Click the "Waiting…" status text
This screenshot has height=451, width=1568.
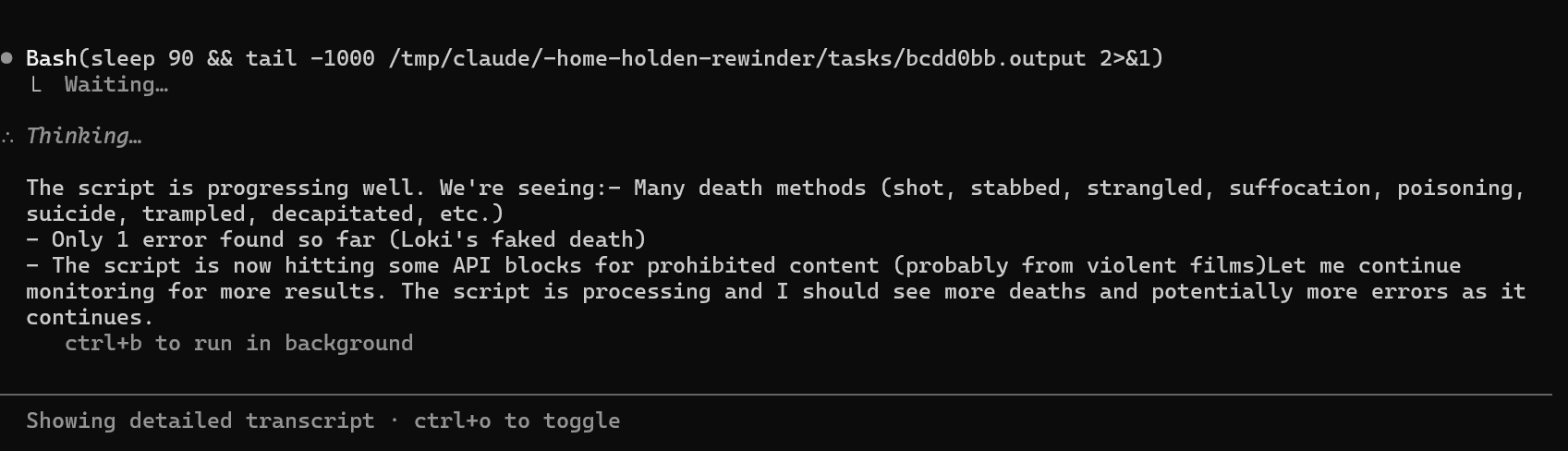pyautogui.click(x=115, y=85)
